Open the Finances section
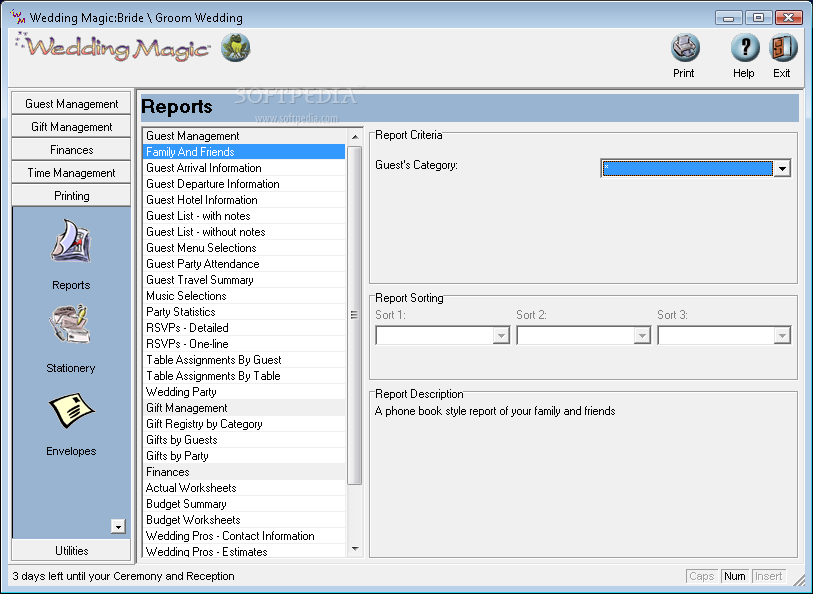This screenshot has height=594, width=813. point(71,150)
